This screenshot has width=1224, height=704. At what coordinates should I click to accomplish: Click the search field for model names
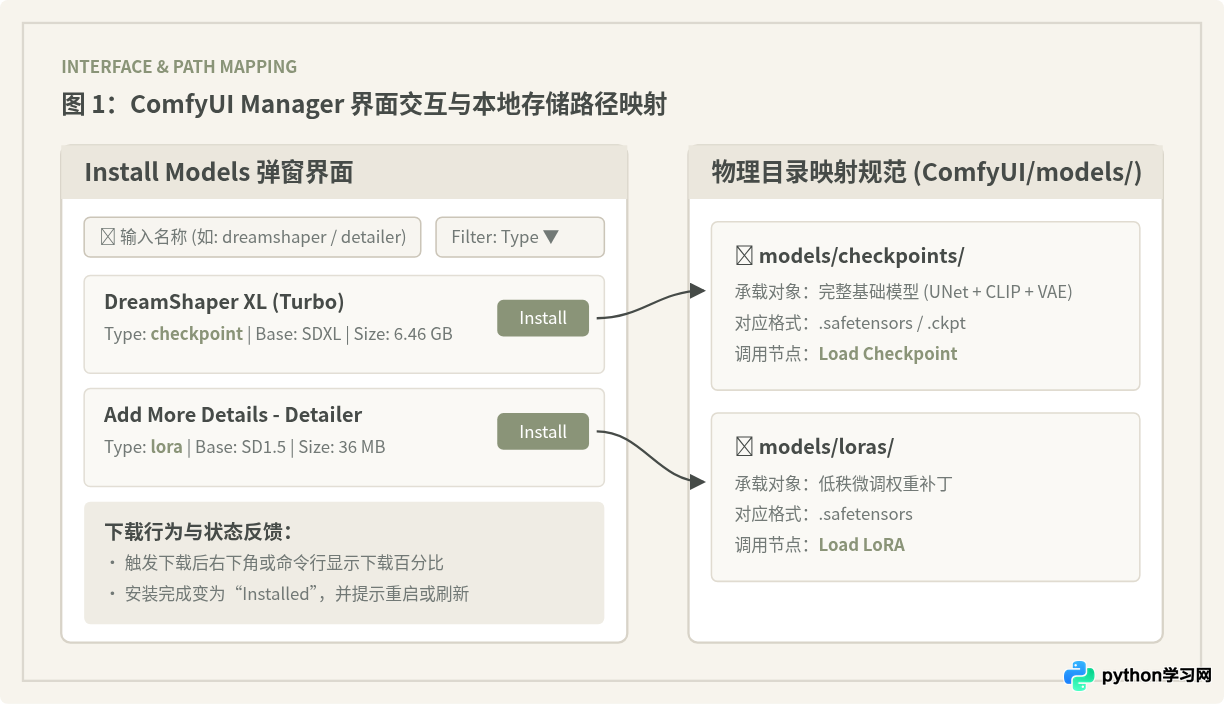click(x=253, y=237)
